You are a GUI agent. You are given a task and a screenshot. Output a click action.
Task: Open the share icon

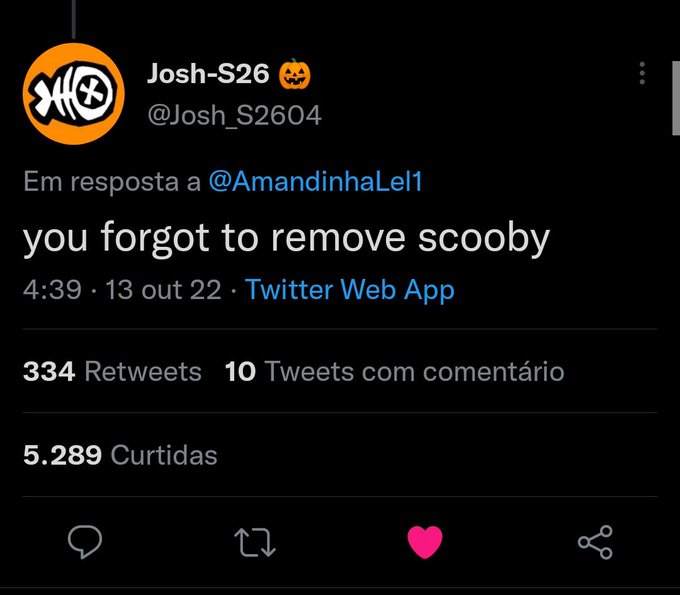click(x=595, y=542)
